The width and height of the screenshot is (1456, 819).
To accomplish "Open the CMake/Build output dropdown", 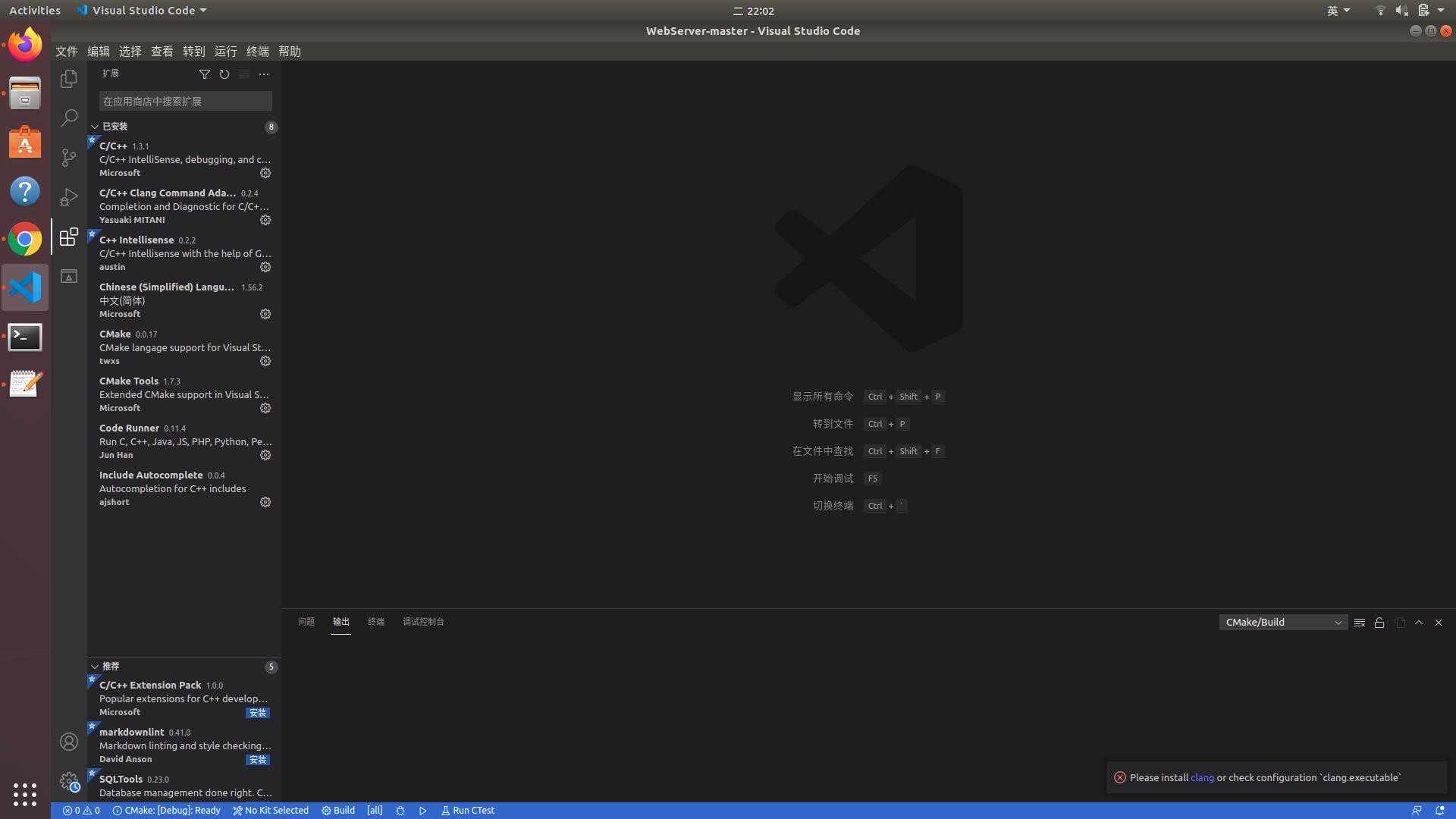I will (x=1337, y=622).
